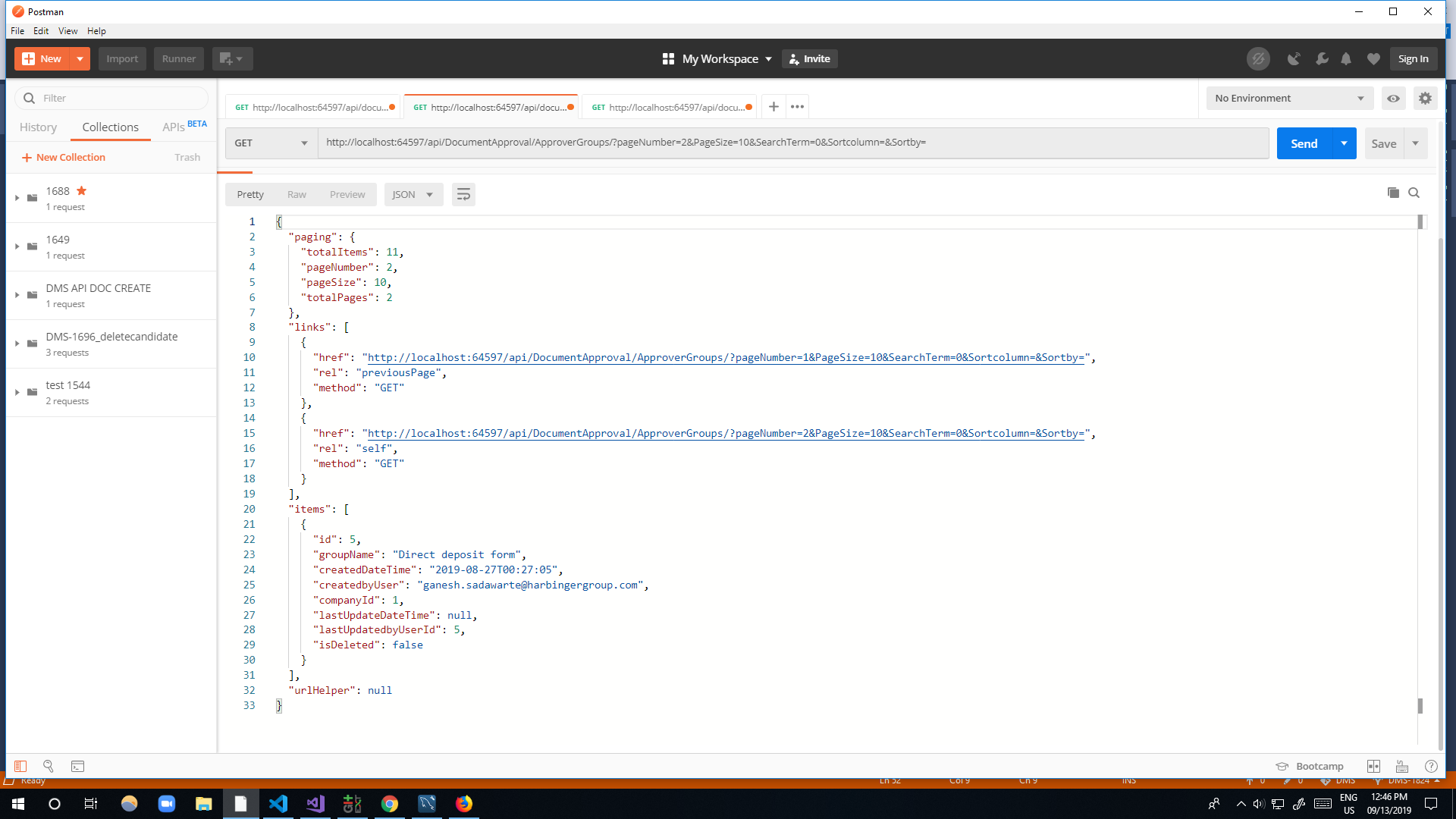
Task: Open the previousPage link in the response
Action: click(726, 357)
